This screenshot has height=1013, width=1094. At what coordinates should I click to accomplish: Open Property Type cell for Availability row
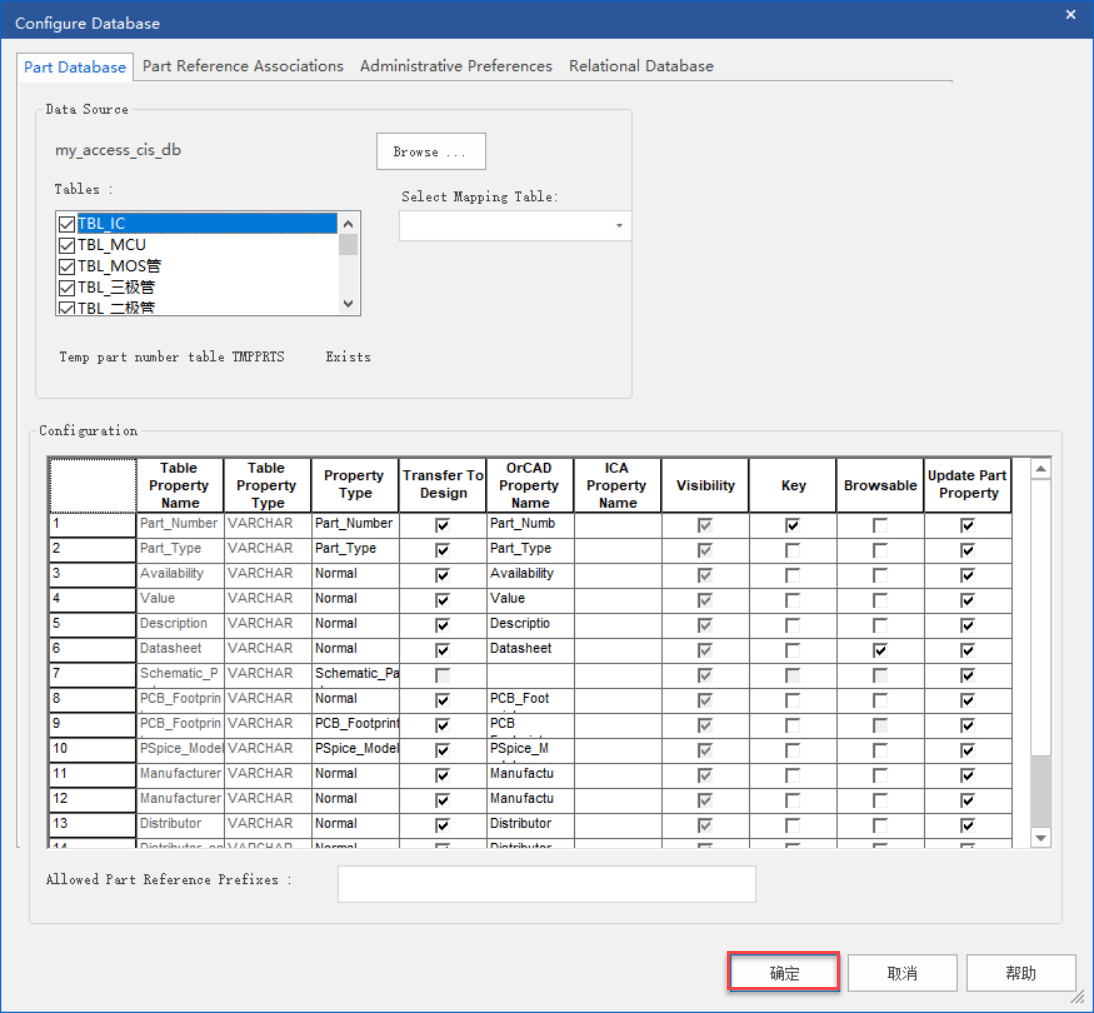(355, 574)
